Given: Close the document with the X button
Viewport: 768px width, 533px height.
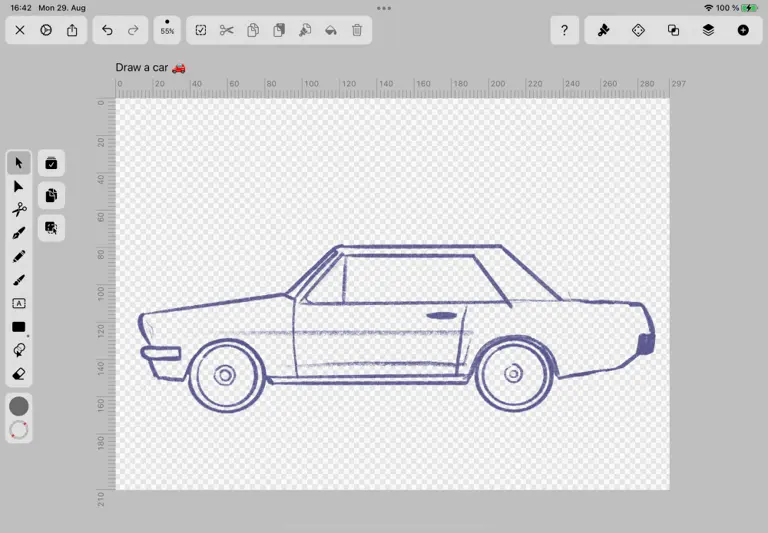Looking at the screenshot, I should 20,30.
